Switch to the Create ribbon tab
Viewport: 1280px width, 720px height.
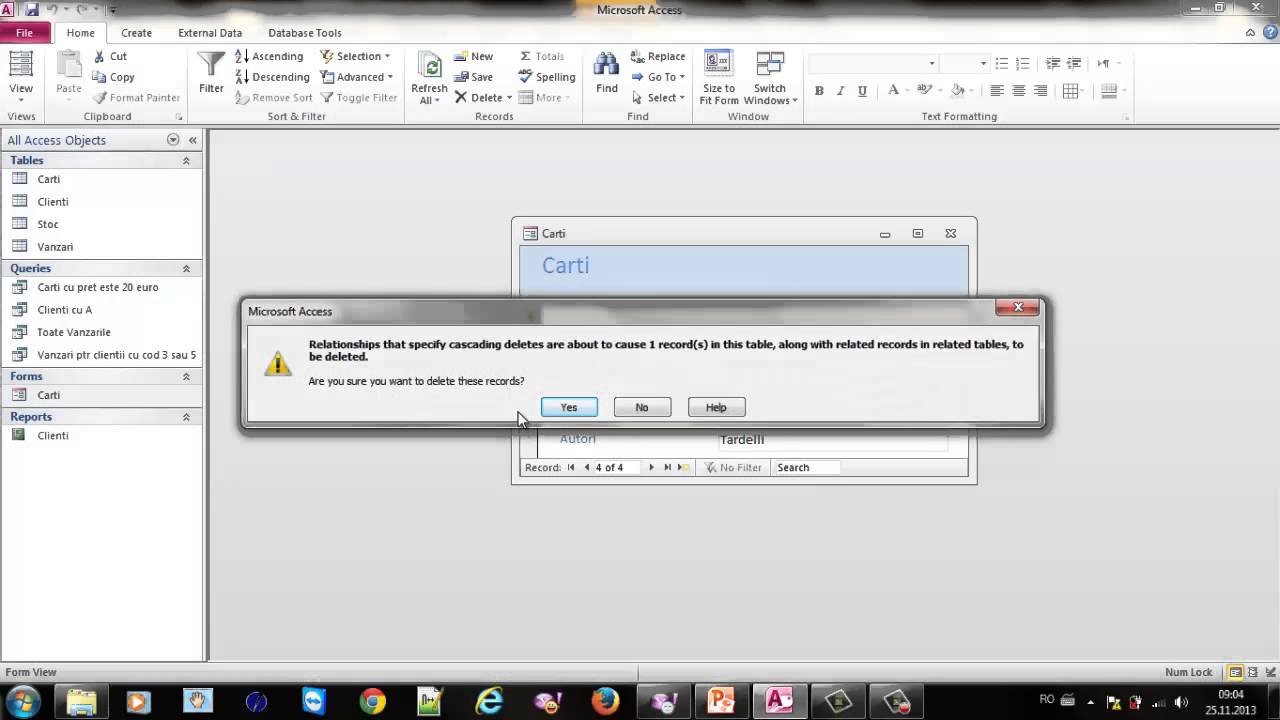(x=136, y=32)
